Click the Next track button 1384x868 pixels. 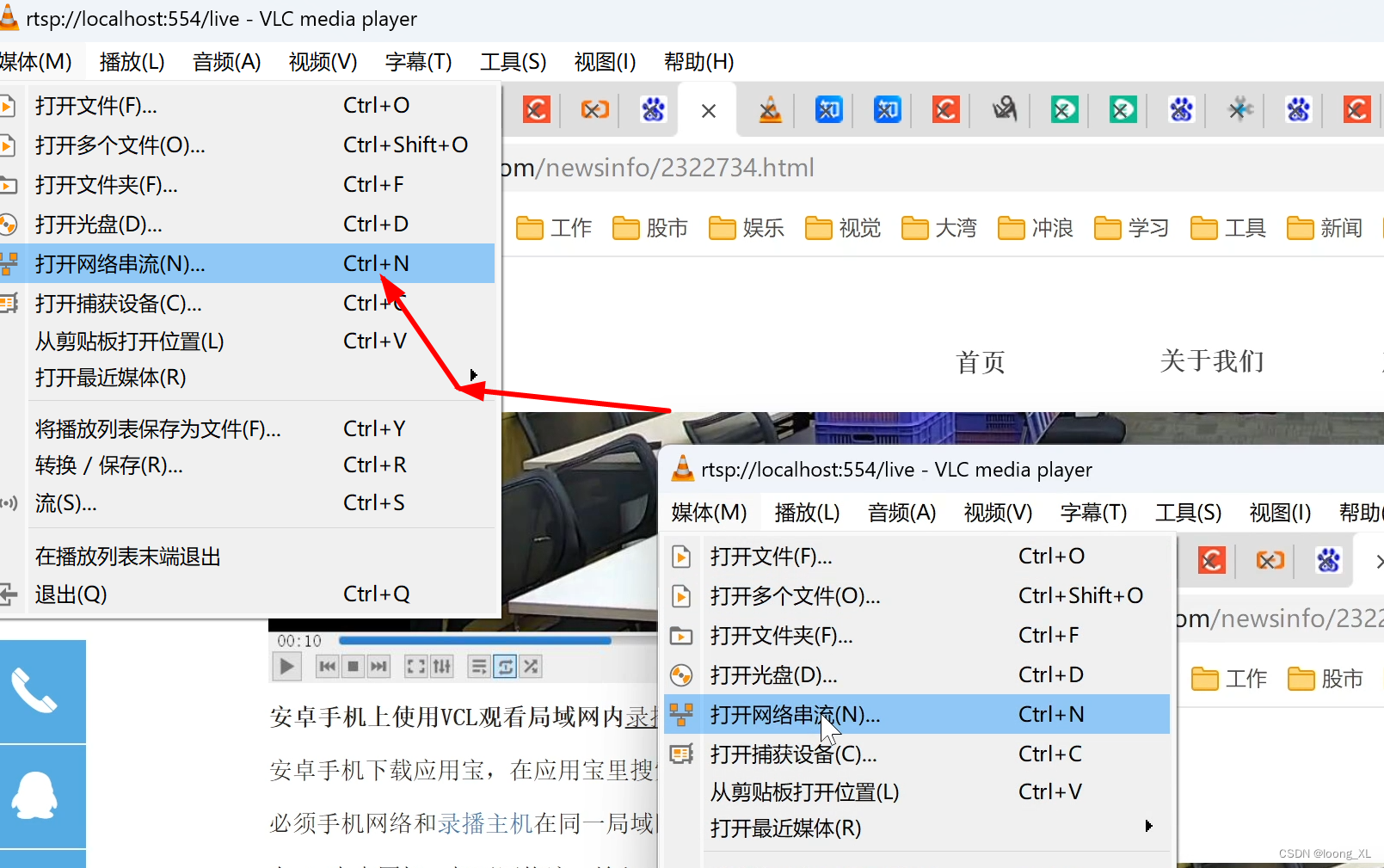tap(378, 667)
